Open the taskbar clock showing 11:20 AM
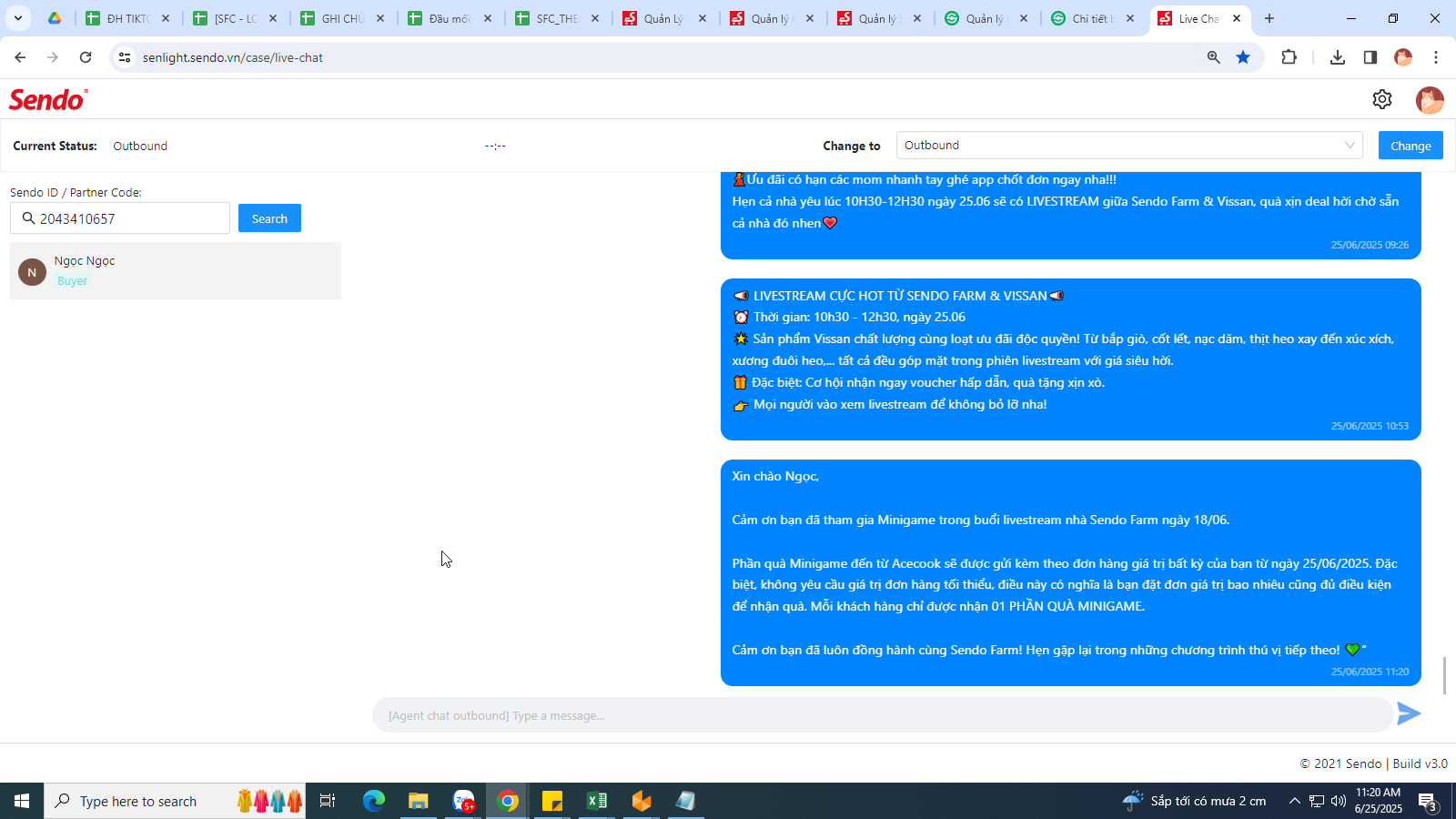This screenshot has width=1456, height=819. coord(1379,801)
